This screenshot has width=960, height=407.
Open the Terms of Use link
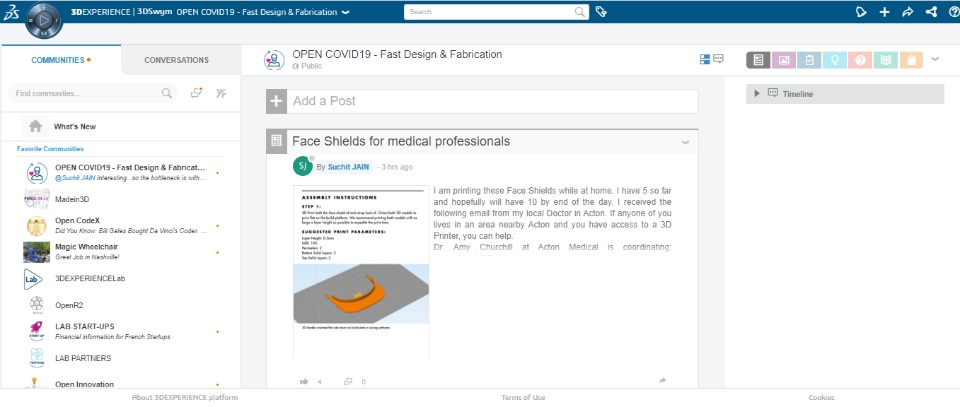tap(523, 397)
